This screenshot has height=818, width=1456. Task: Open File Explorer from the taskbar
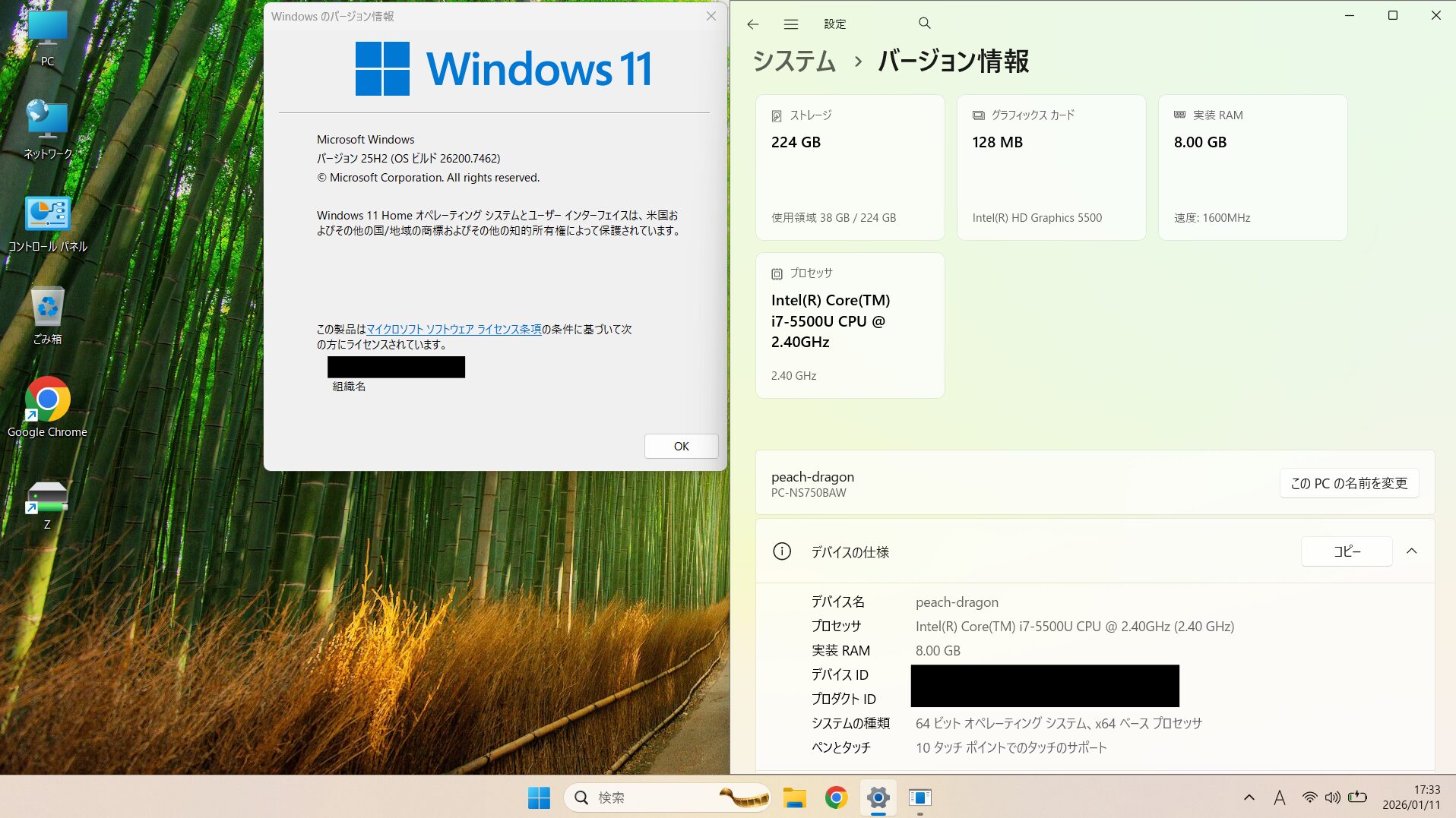(794, 797)
